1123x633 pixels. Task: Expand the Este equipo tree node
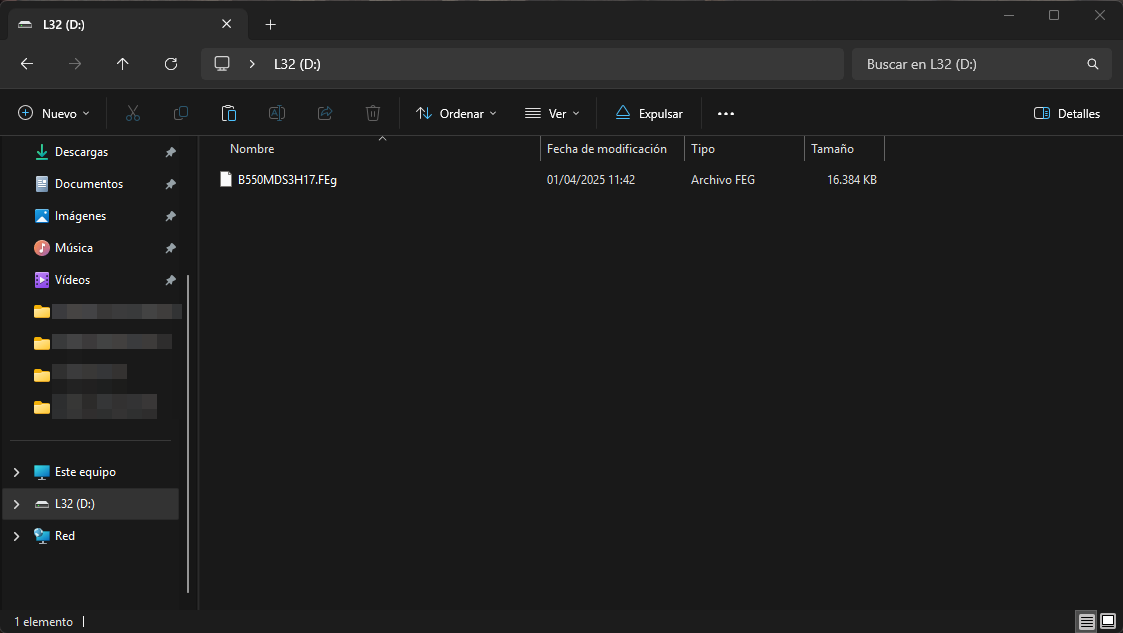pos(16,472)
